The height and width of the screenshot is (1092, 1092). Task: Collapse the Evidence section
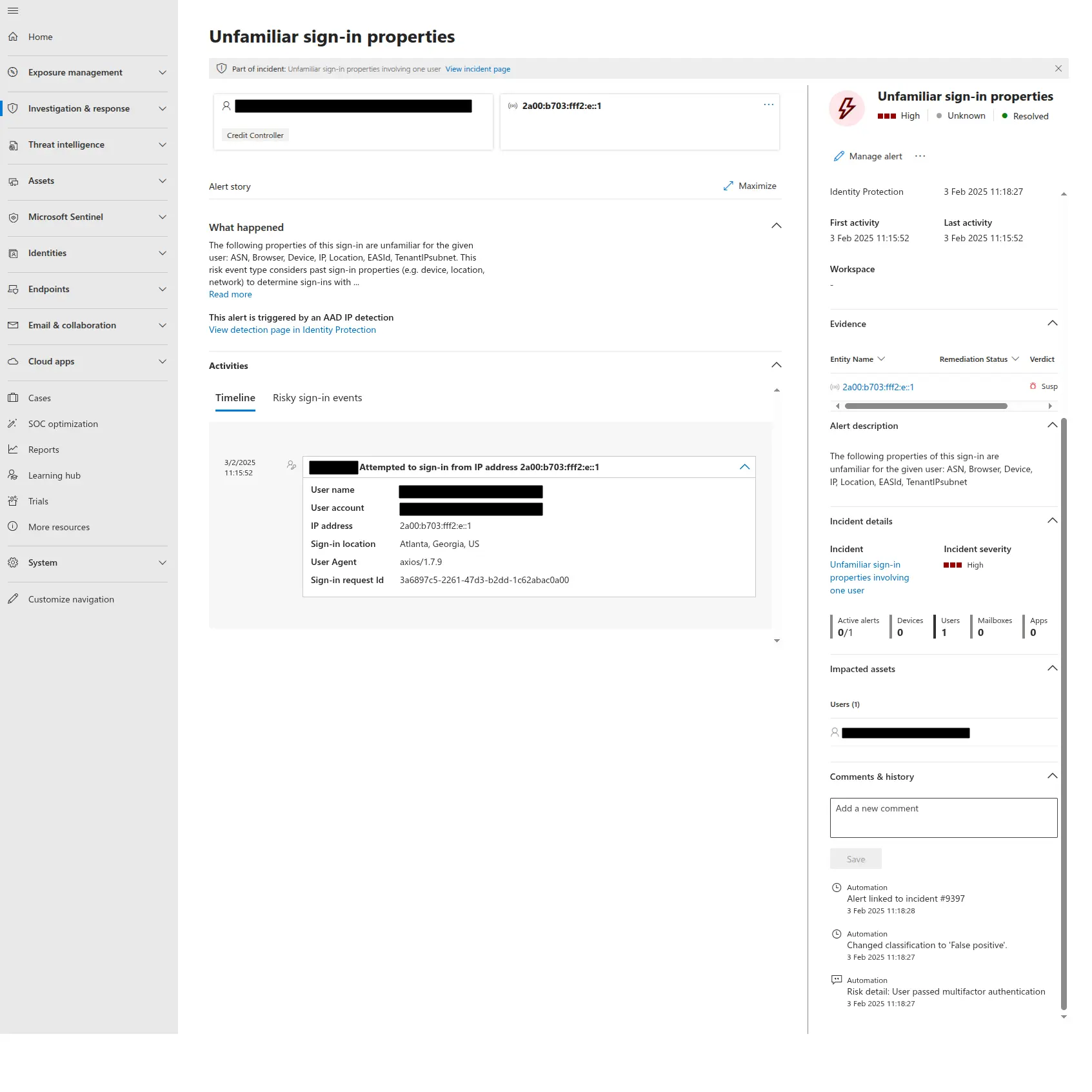point(1052,323)
